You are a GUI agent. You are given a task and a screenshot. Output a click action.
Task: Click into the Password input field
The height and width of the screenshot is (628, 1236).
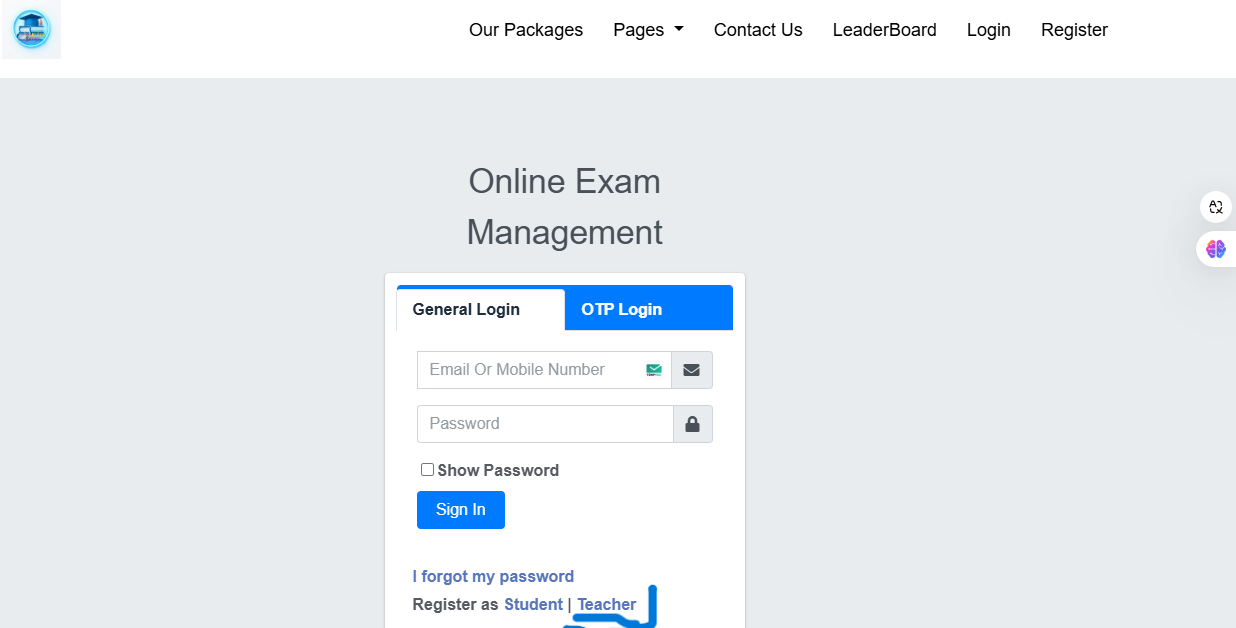[x=544, y=424]
